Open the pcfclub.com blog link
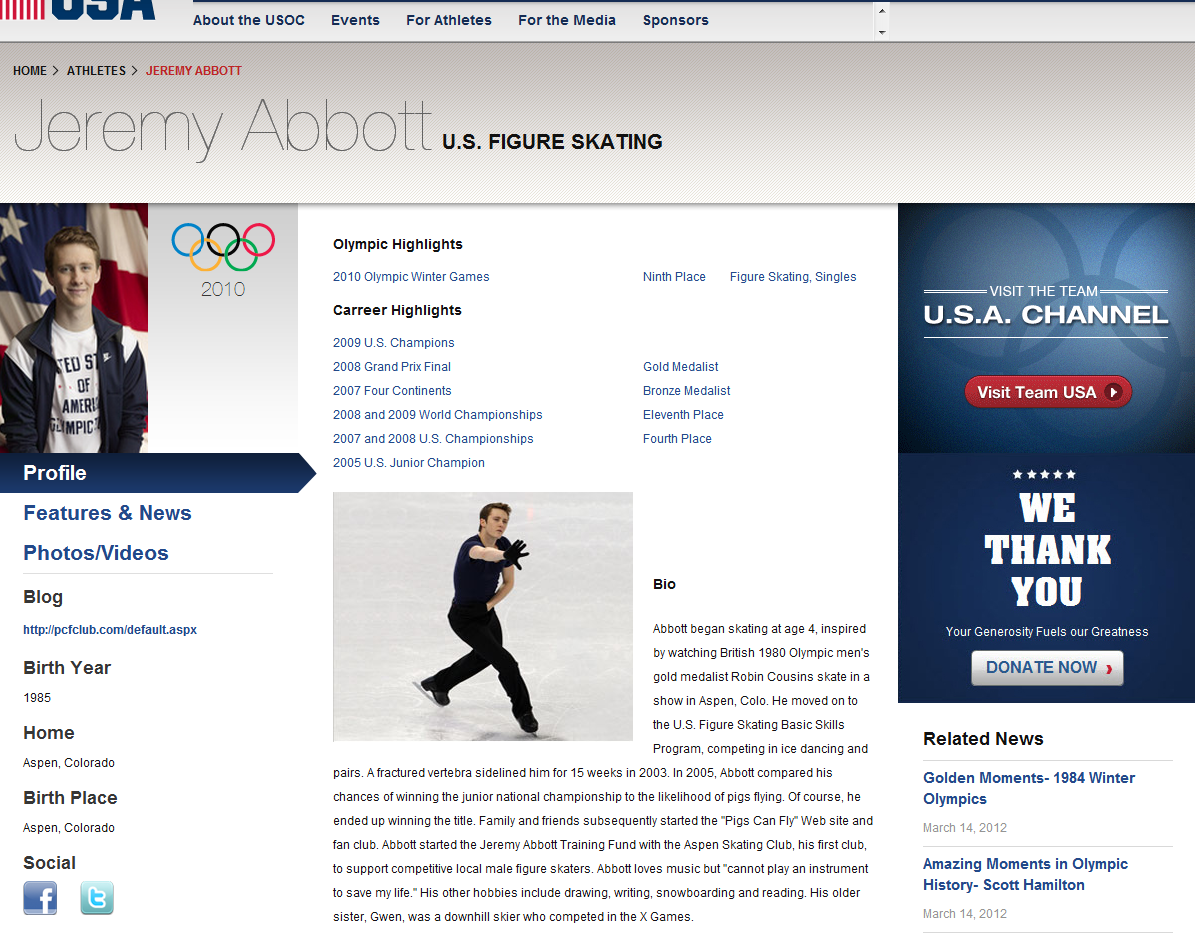The width and height of the screenshot is (1195, 935). [x=110, y=630]
